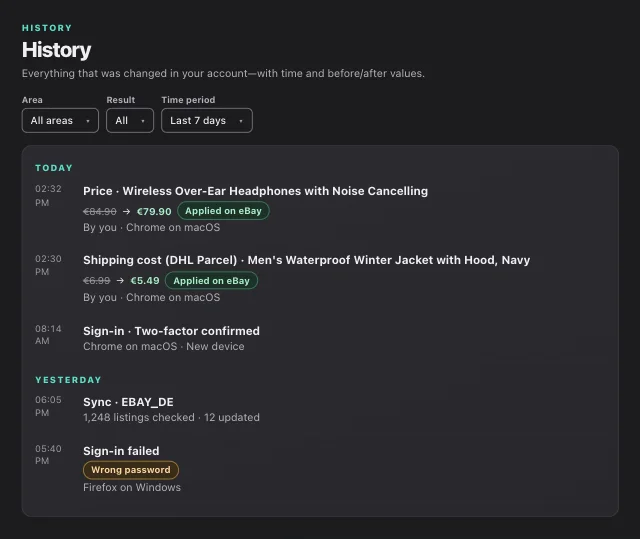The width and height of the screenshot is (640, 539).
Task: Click the 05:40 PM timestamp
Action: [x=48, y=455]
